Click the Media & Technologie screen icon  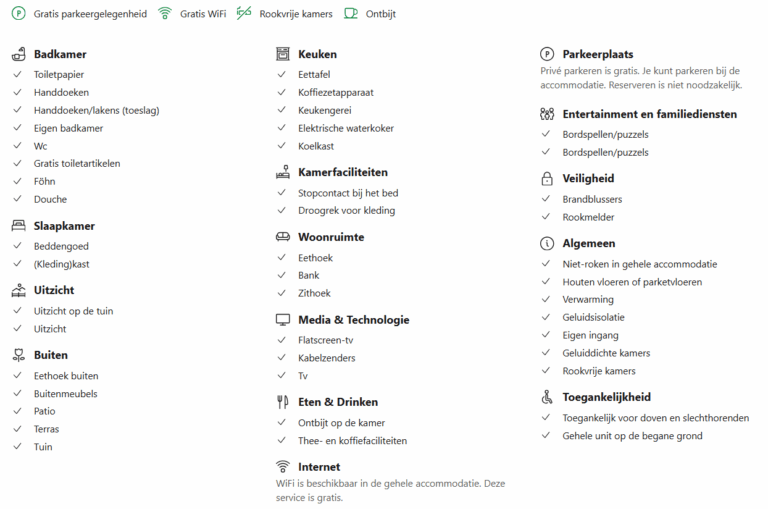[282, 320]
